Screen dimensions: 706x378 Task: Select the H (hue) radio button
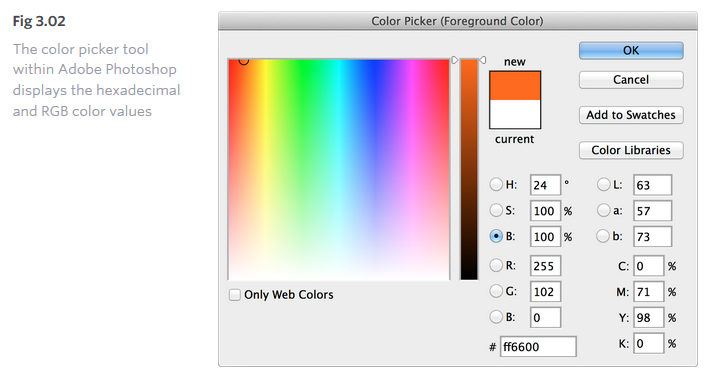pos(496,184)
